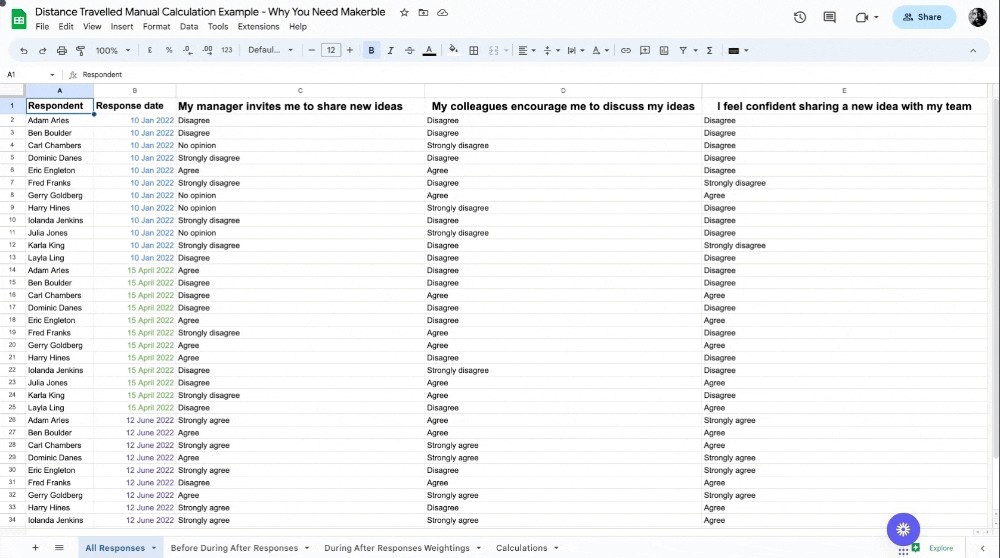
Task: Click the font size field showing 12
Action: (330, 50)
